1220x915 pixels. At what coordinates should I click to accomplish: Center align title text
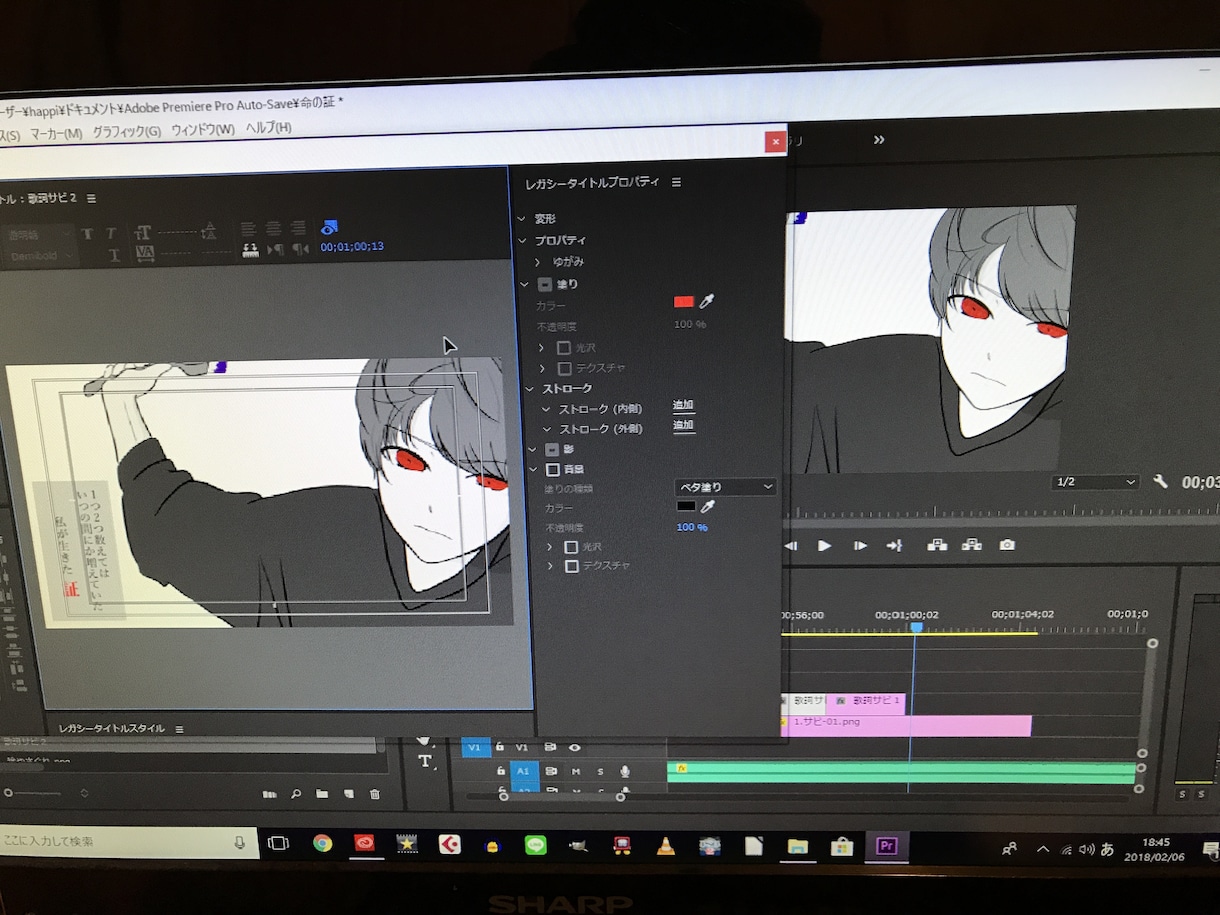273,229
